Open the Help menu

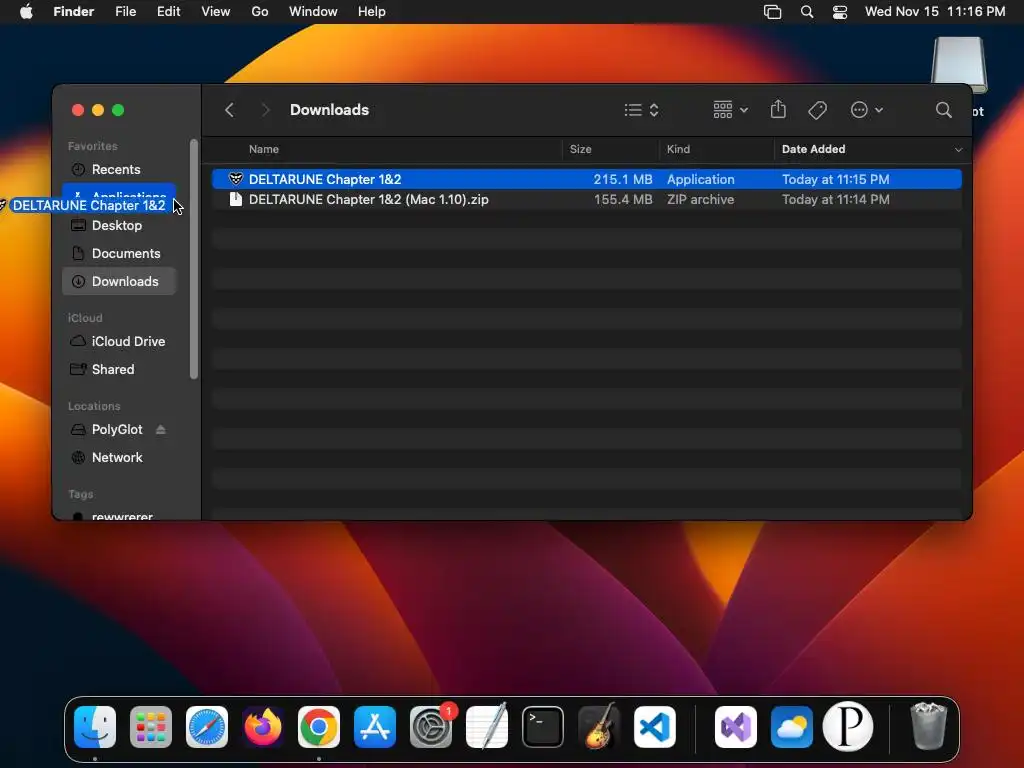(372, 12)
